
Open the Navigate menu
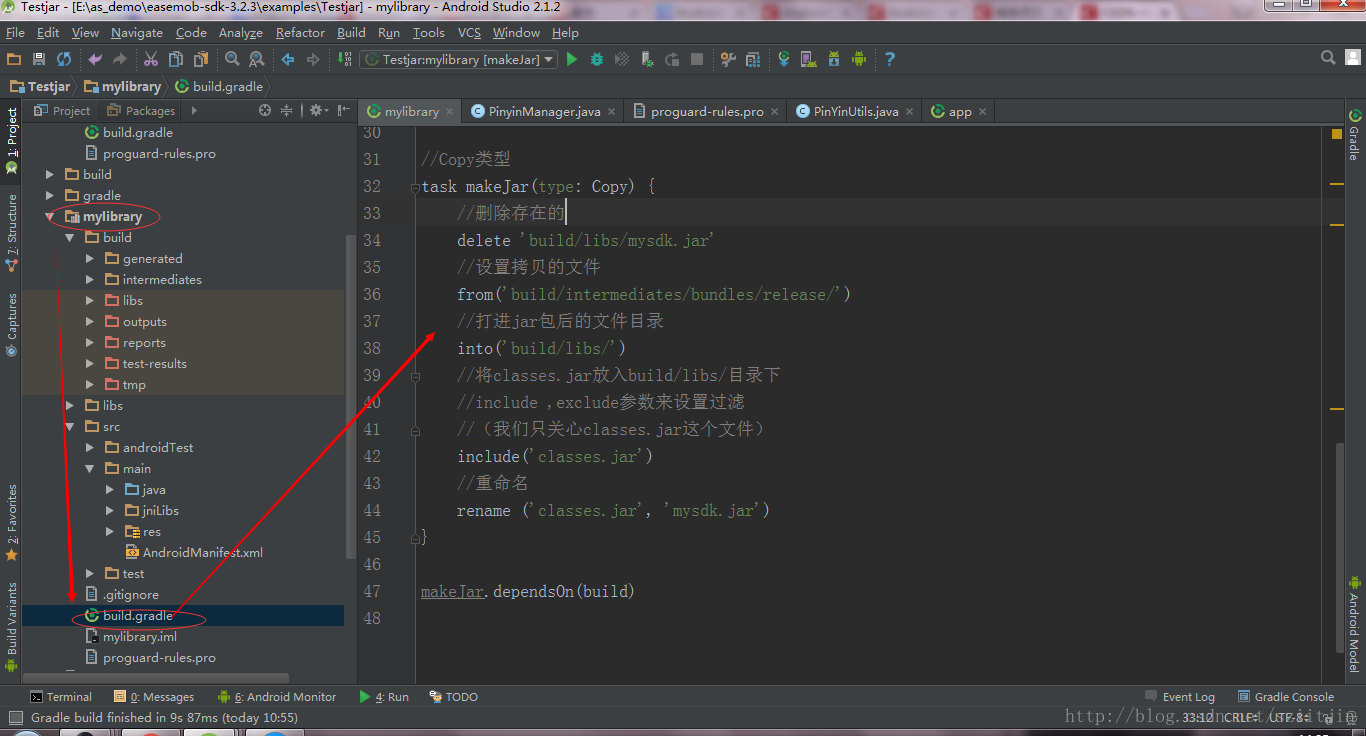pos(136,32)
